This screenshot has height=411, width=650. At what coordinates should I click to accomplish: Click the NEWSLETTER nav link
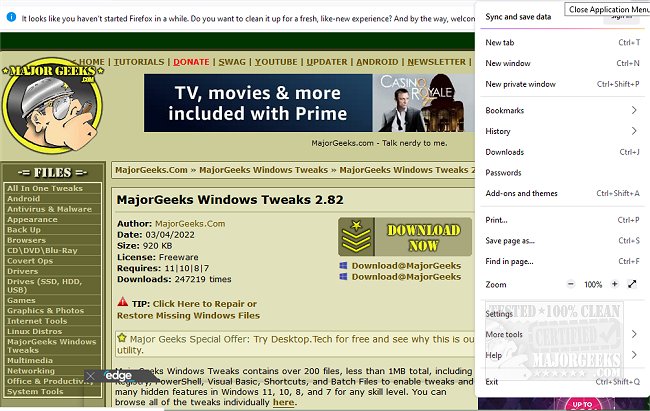tap(436, 62)
